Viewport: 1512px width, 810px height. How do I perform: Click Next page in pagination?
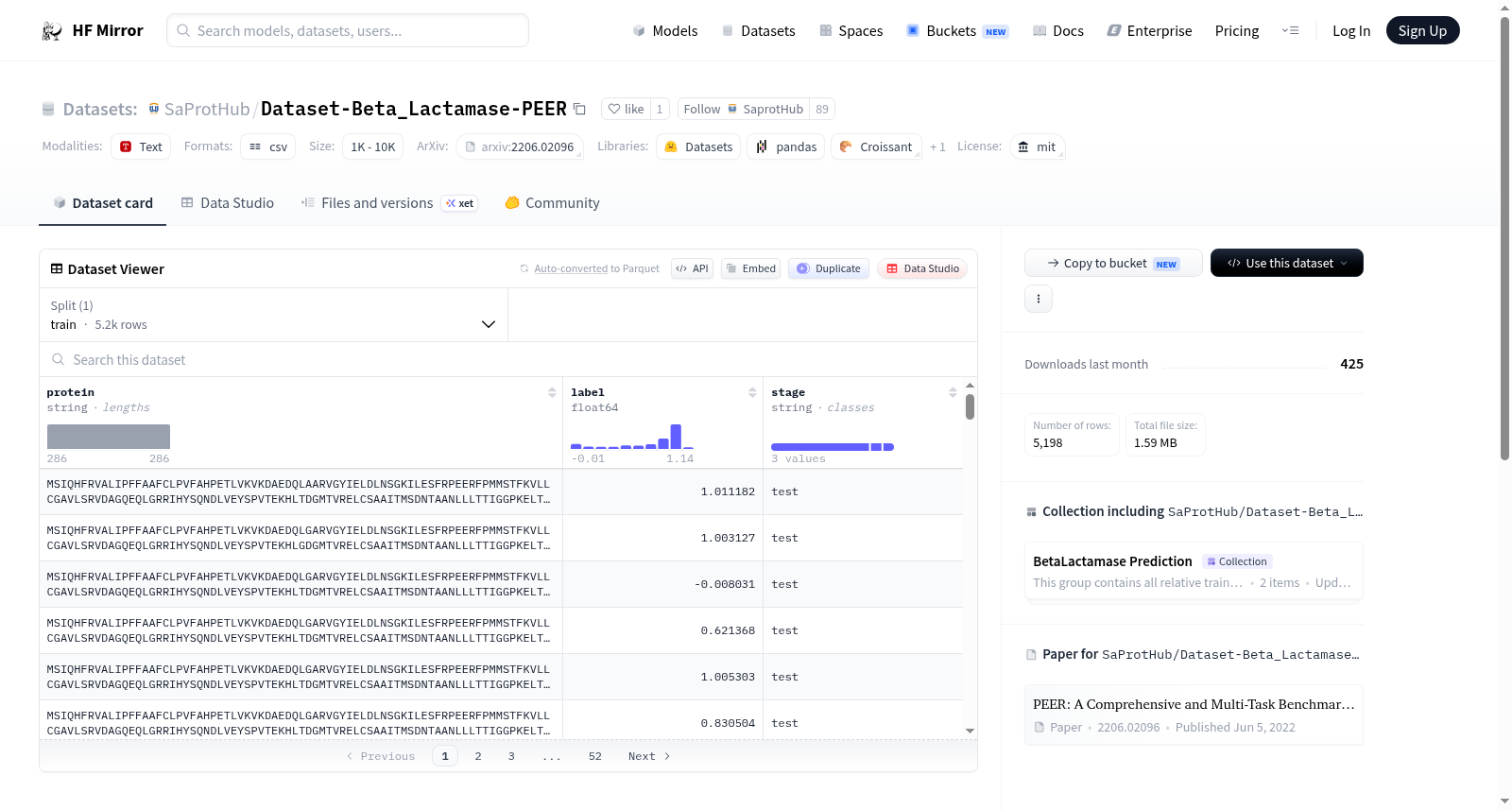coord(649,756)
